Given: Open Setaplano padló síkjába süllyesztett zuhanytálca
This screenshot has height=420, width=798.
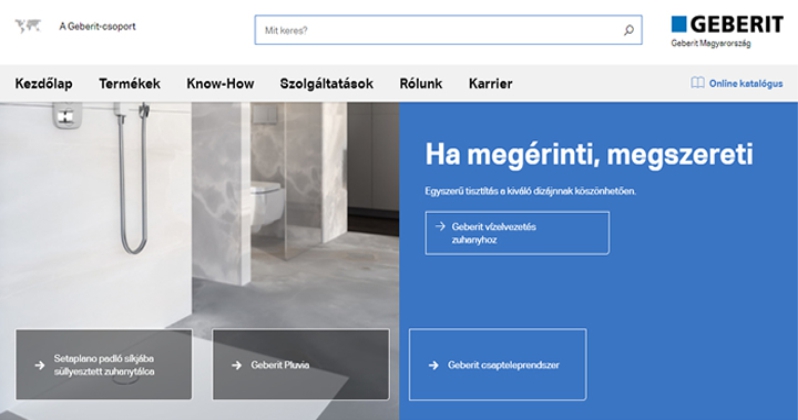Looking at the screenshot, I should tap(104, 365).
